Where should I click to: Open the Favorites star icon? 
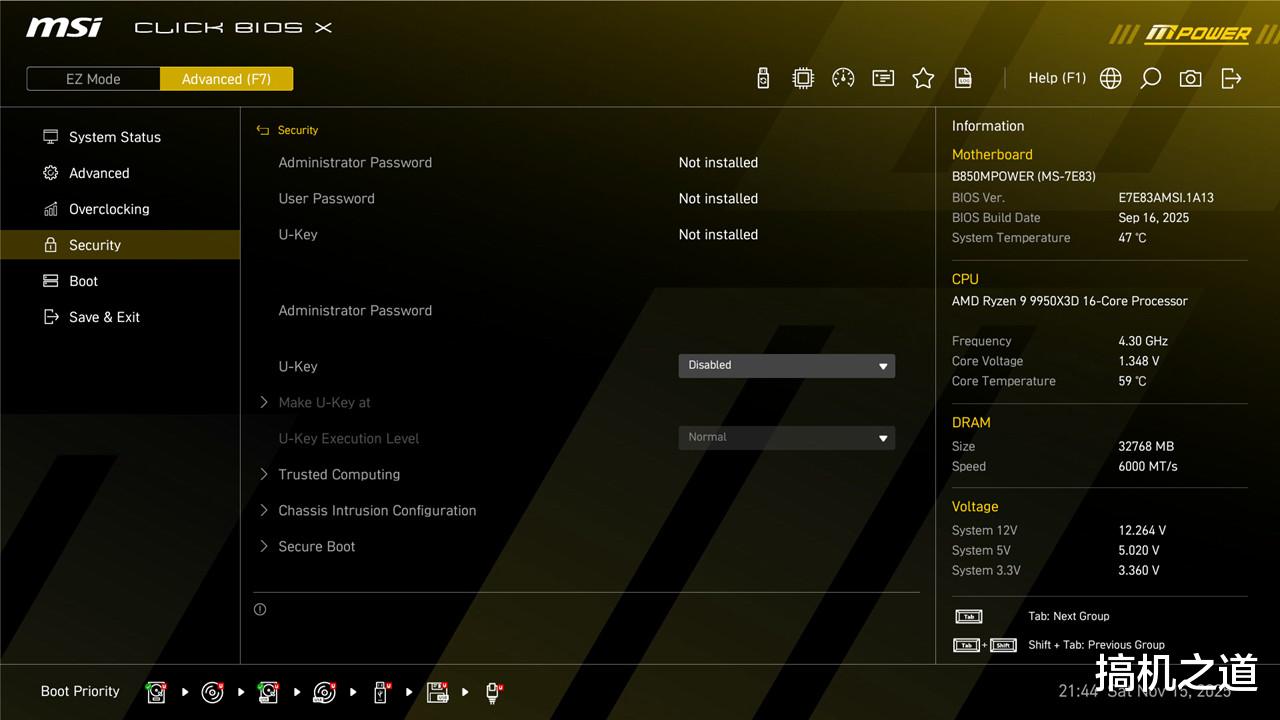923,78
